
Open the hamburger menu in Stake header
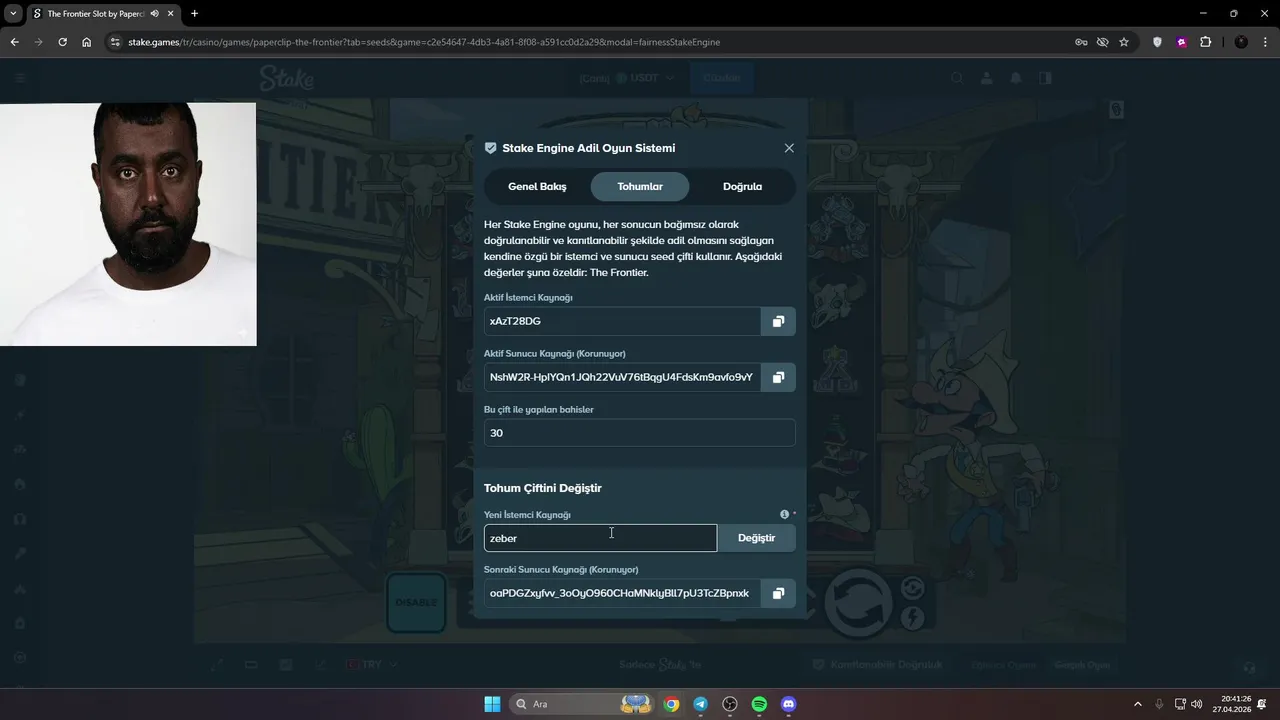(x=20, y=78)
